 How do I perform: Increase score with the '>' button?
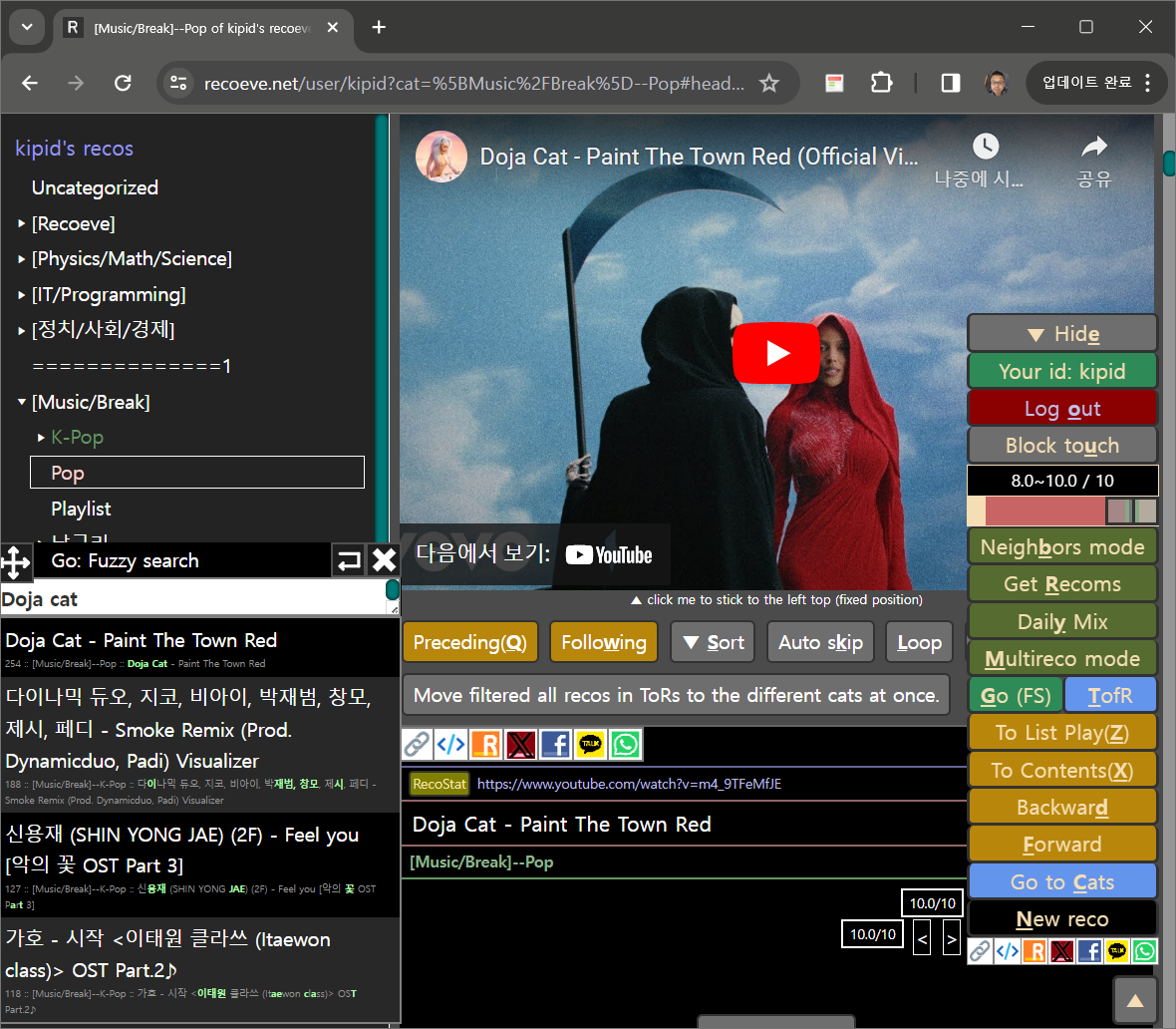[951, 939]
